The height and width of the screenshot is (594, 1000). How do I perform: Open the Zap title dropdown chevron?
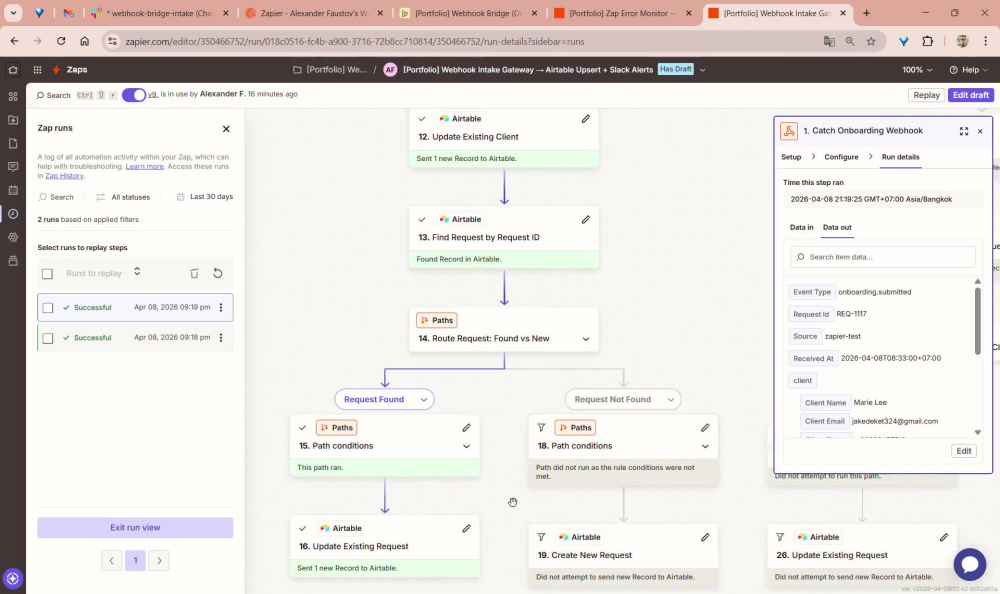(702, 70)
